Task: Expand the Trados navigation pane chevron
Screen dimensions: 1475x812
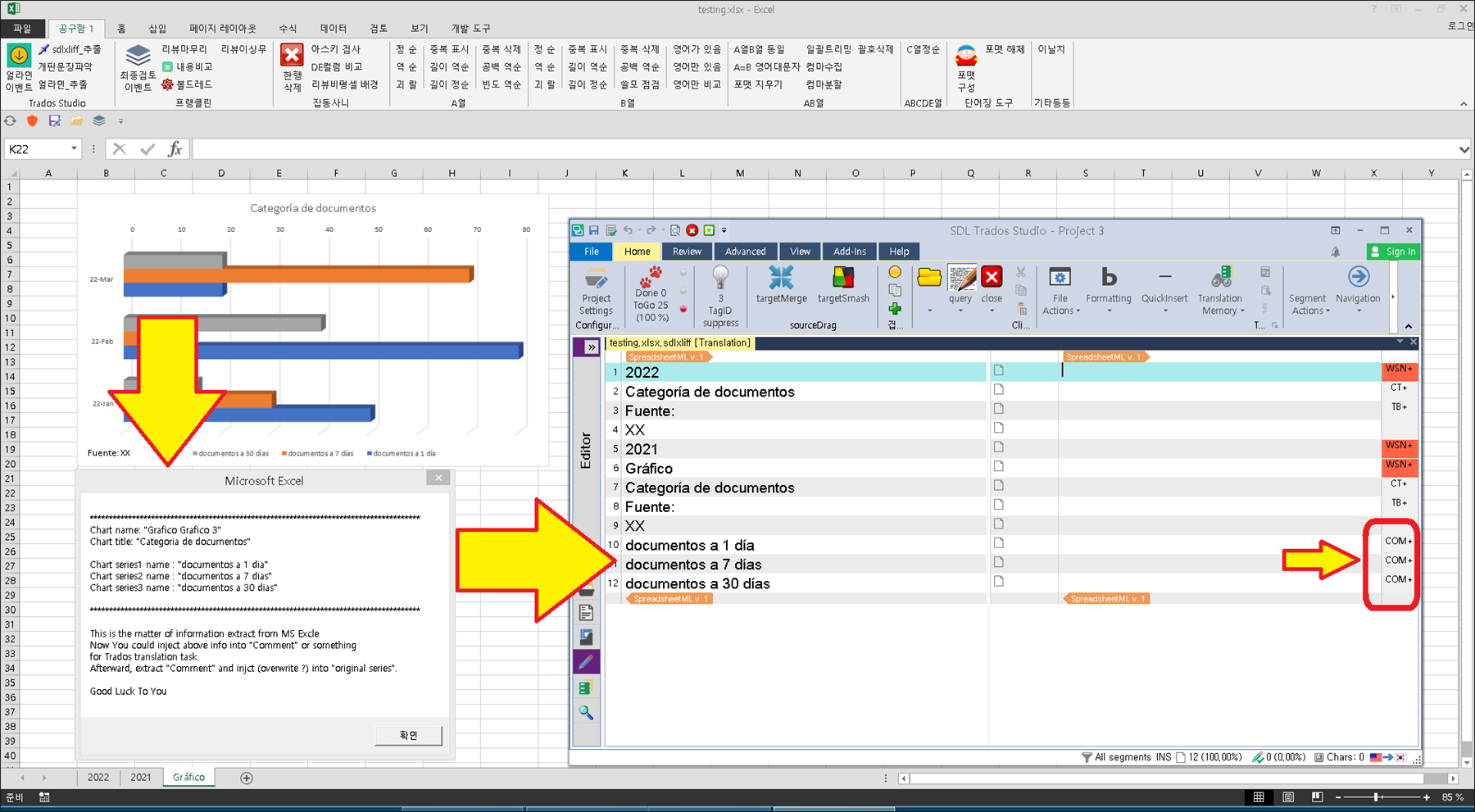Action: [591, 347]
